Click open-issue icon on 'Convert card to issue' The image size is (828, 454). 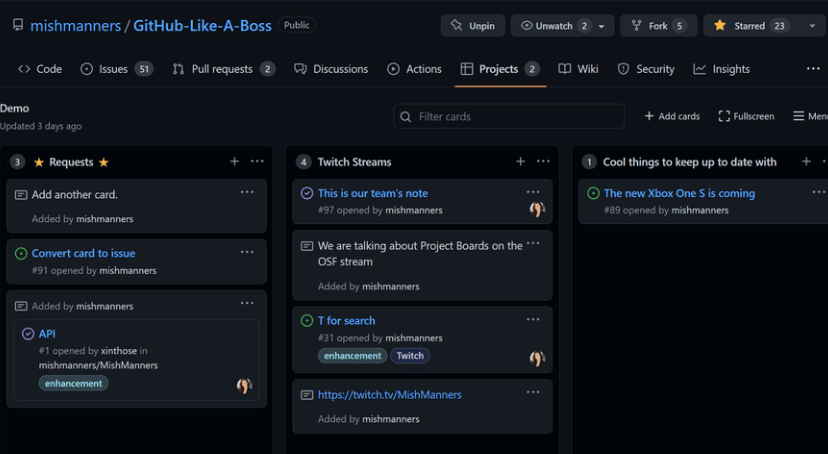[21, 254]
